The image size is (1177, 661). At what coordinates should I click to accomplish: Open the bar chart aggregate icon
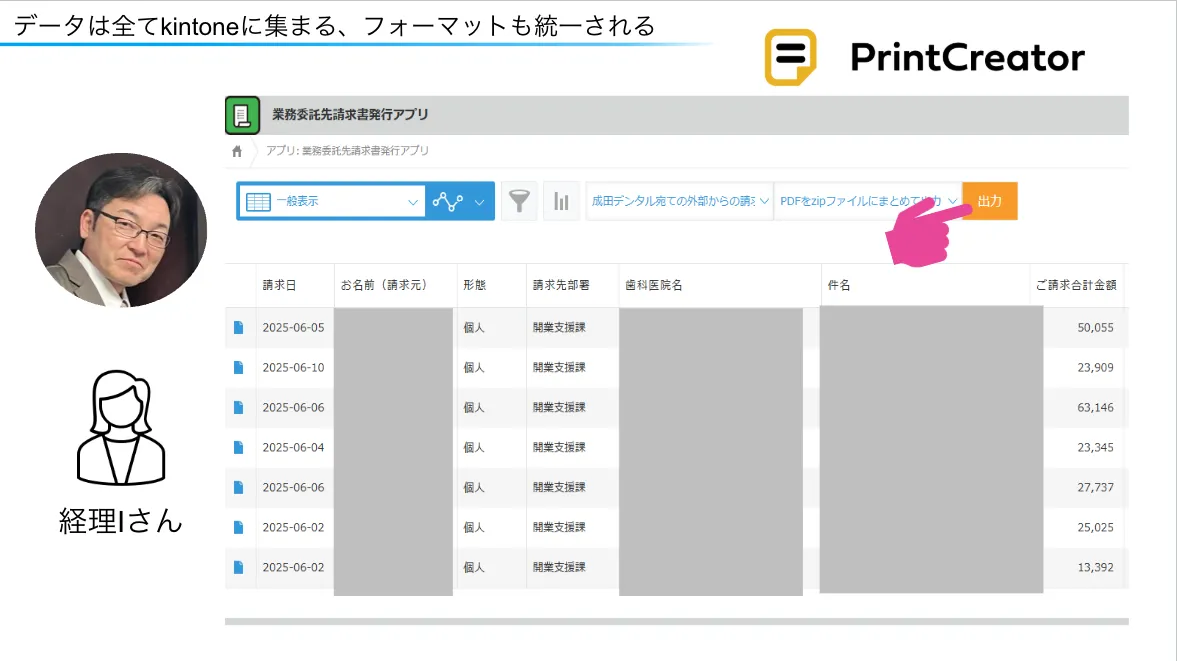click(561, 201)
